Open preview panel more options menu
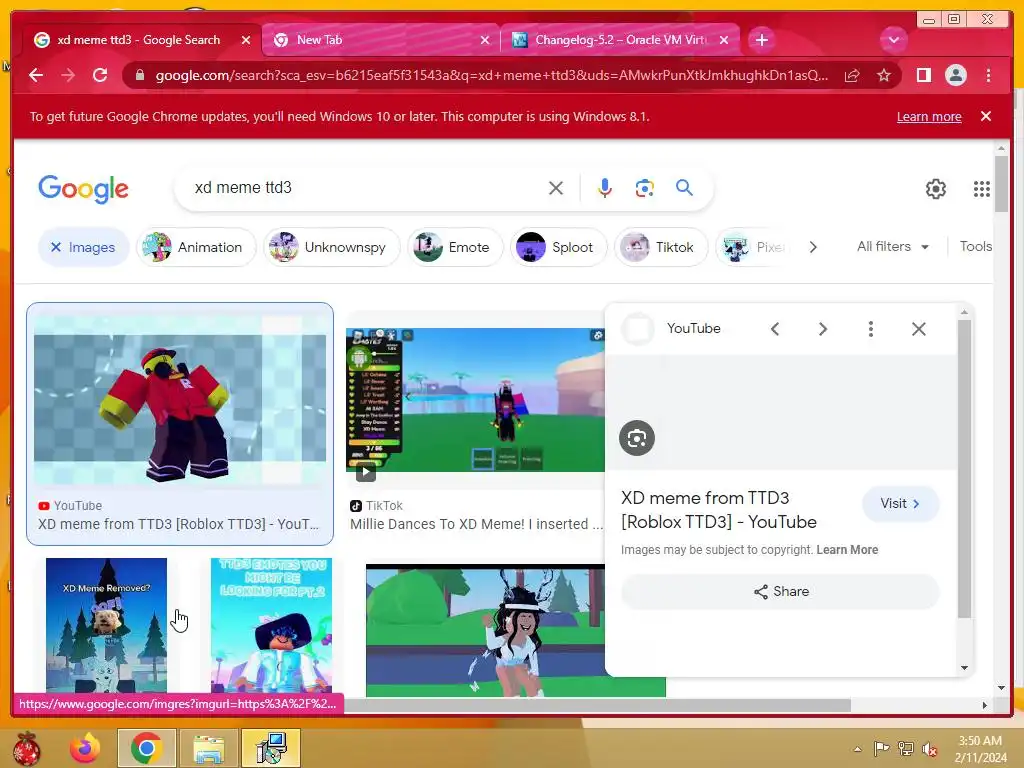This screenshot has height=768, width=1024. (x=871, y=329)
